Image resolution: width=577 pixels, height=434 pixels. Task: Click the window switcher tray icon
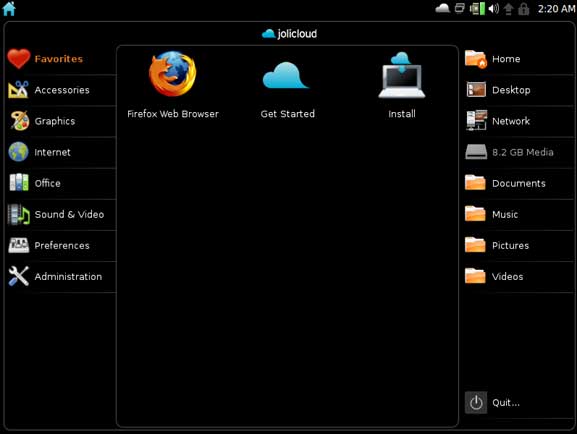460,8
